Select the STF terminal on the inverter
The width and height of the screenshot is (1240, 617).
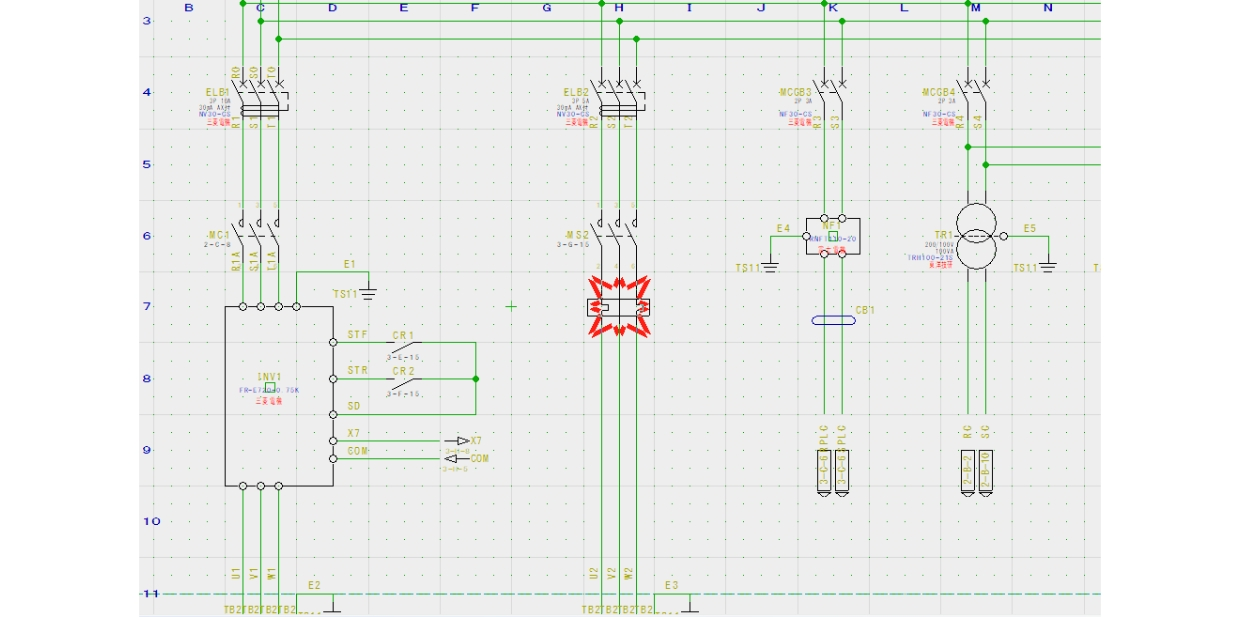pos(333,343)
